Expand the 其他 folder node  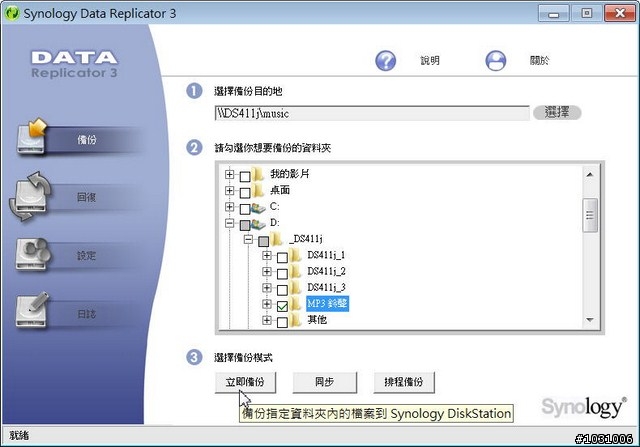267,320
